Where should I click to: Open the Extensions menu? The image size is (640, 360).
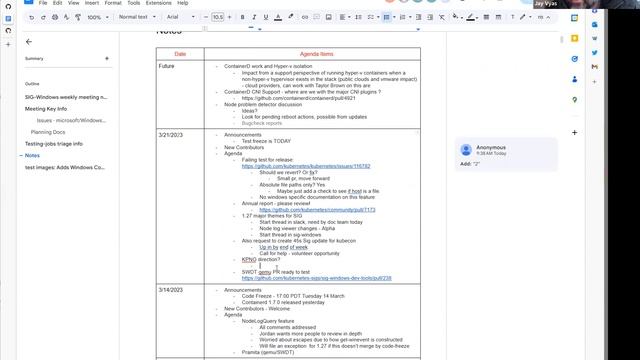pyautogui.click(x=158, y=3)
